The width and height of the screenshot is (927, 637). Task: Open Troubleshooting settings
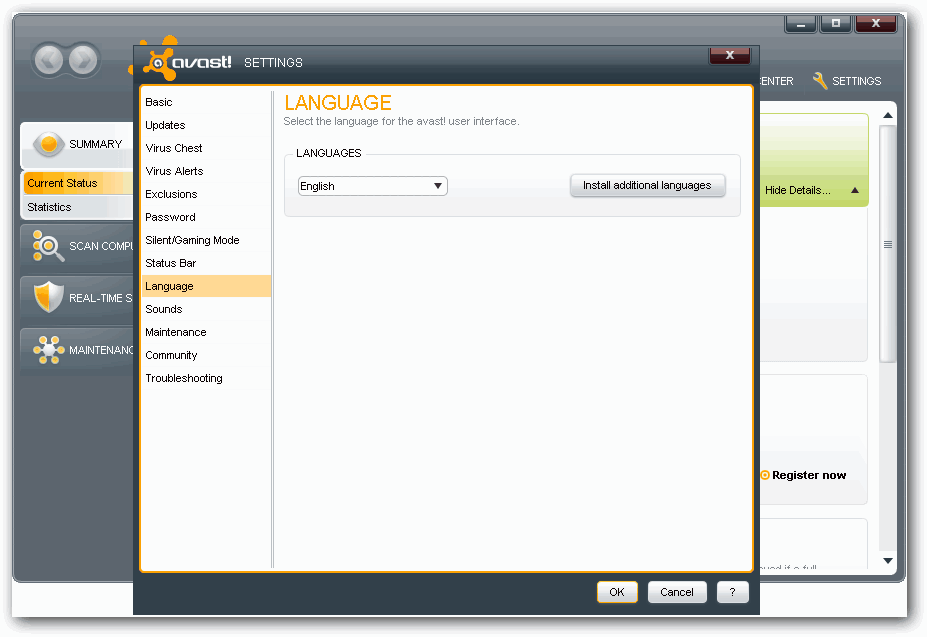coord(205,379)
